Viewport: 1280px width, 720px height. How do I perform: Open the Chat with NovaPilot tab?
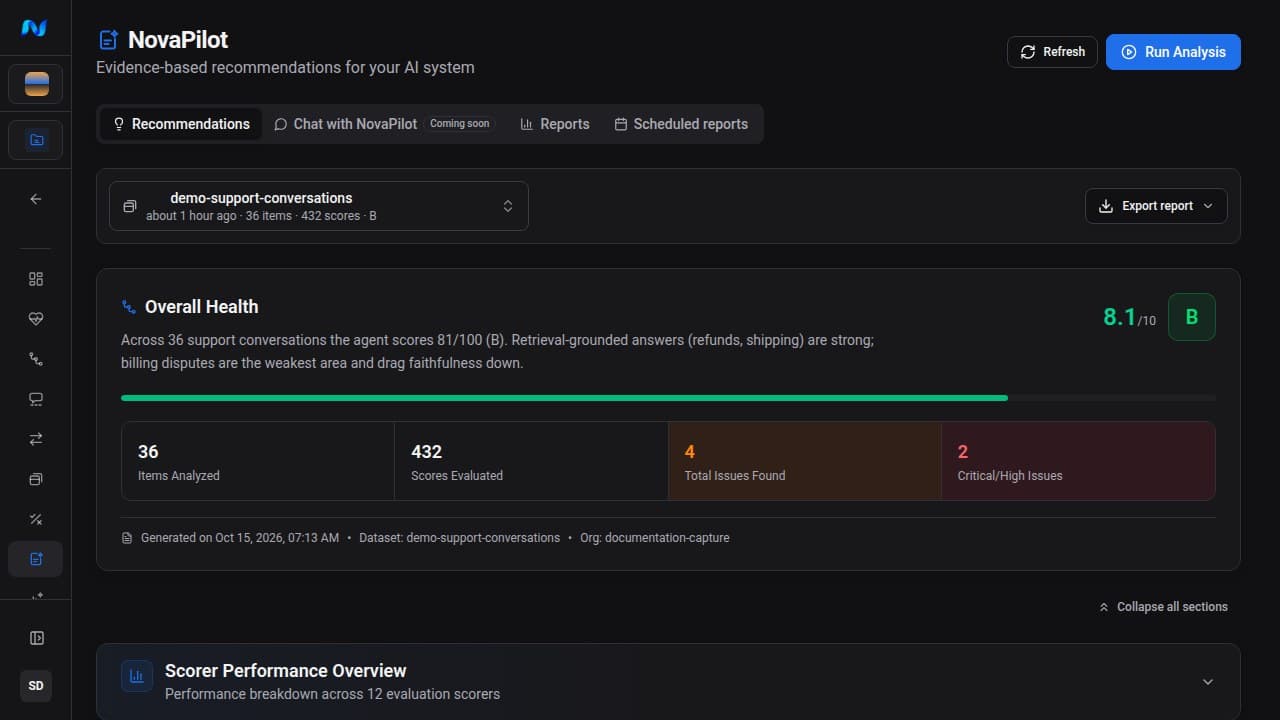coord(384,124)
